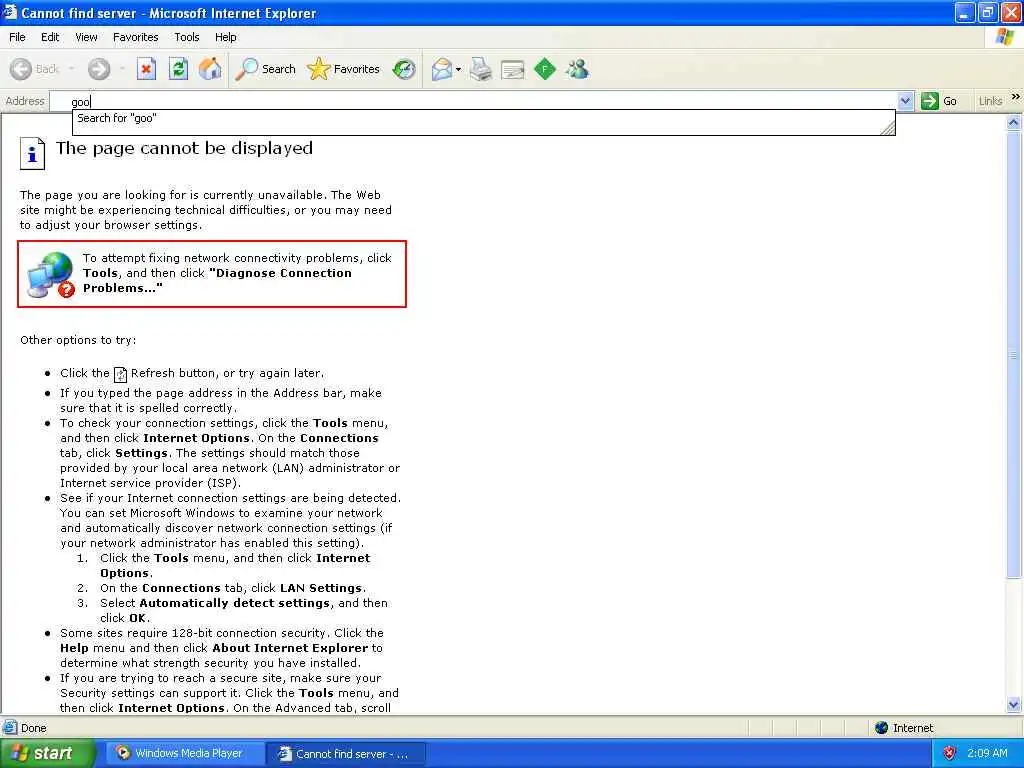Click the autocomplete dropdown resize grip
Image resolution: width=1024 pixels, height=768 pixels.
pos(888,128)
